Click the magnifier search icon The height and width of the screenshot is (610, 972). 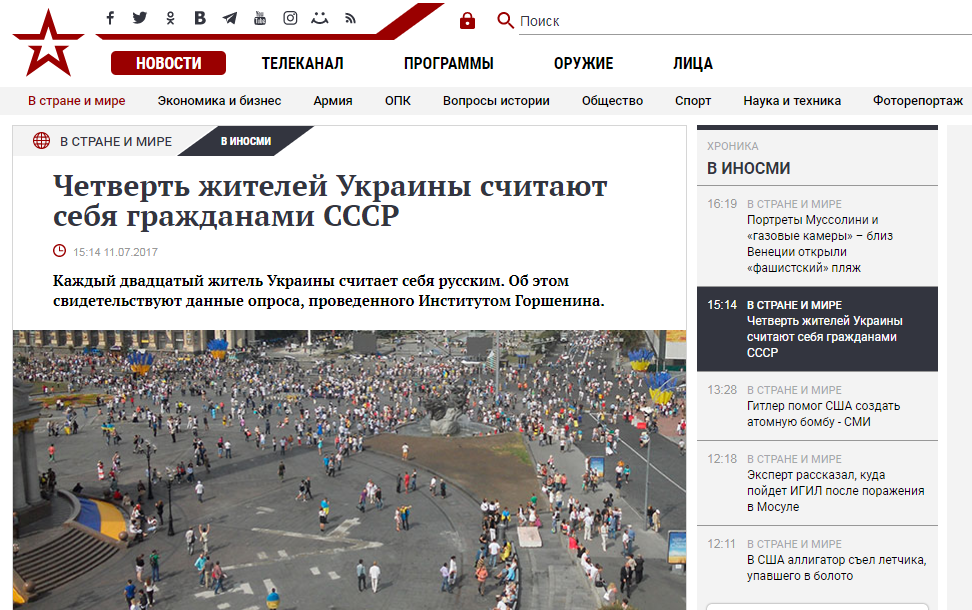tap(505, 20)
